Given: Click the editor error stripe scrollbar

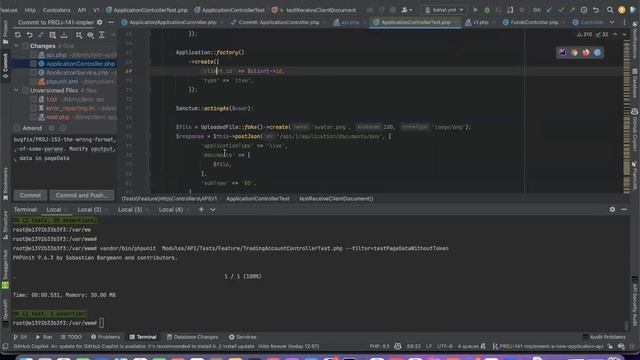Looking at the screenshot, I should tap(627, 116).
